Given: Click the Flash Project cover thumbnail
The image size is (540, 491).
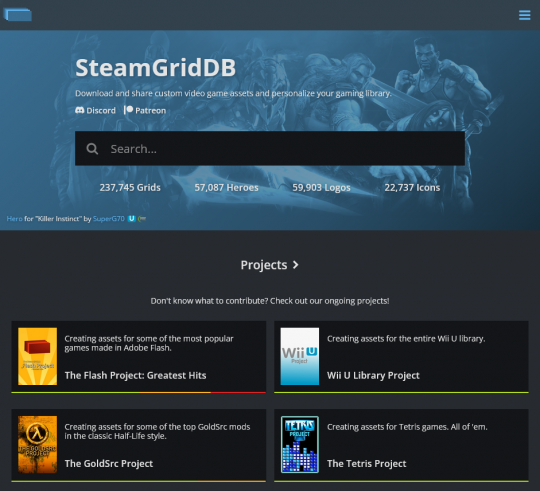Looking at the screenshot, I should (38, 356).
